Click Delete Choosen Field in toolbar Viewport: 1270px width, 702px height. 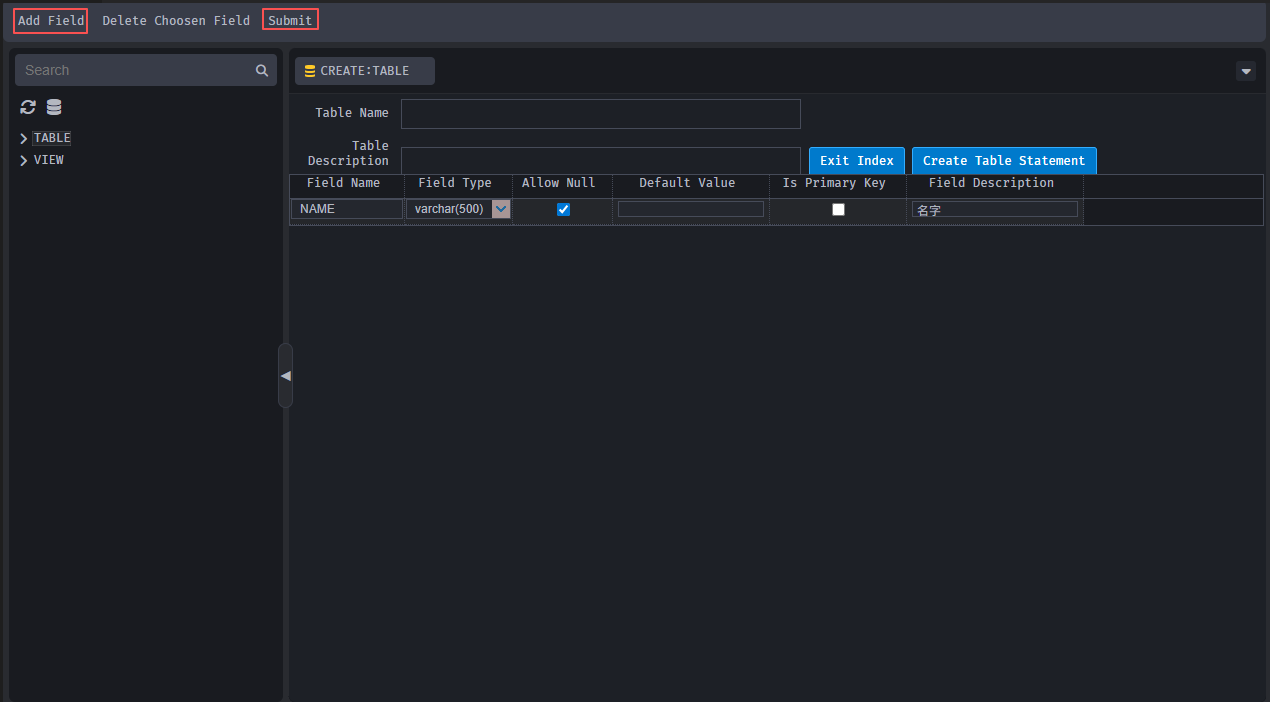tap(176, 20)
